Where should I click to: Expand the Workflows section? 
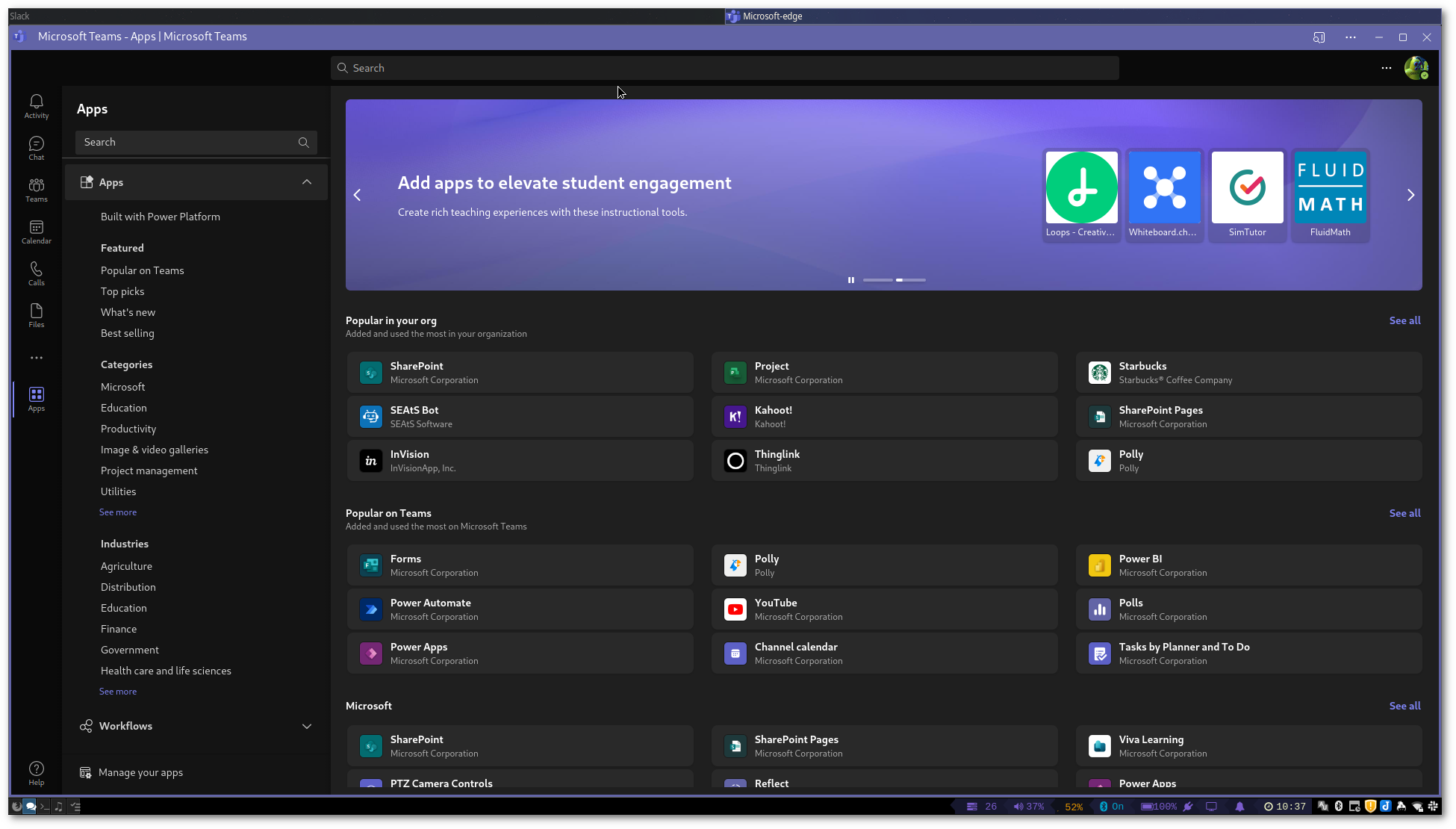tap(196, 726)
